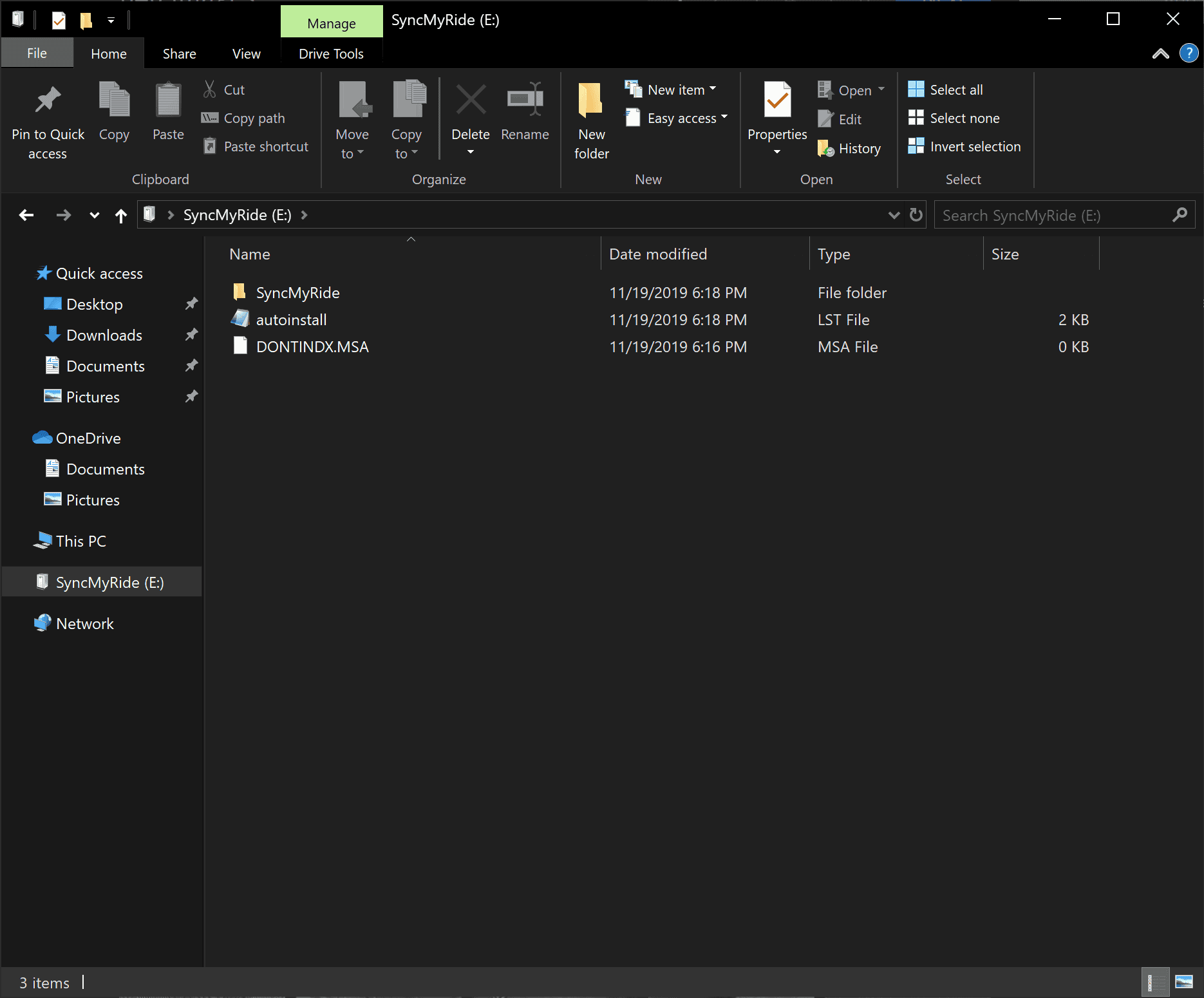
Task: Click the New folder icon in ribbon
Action: [x=590, y=101]
